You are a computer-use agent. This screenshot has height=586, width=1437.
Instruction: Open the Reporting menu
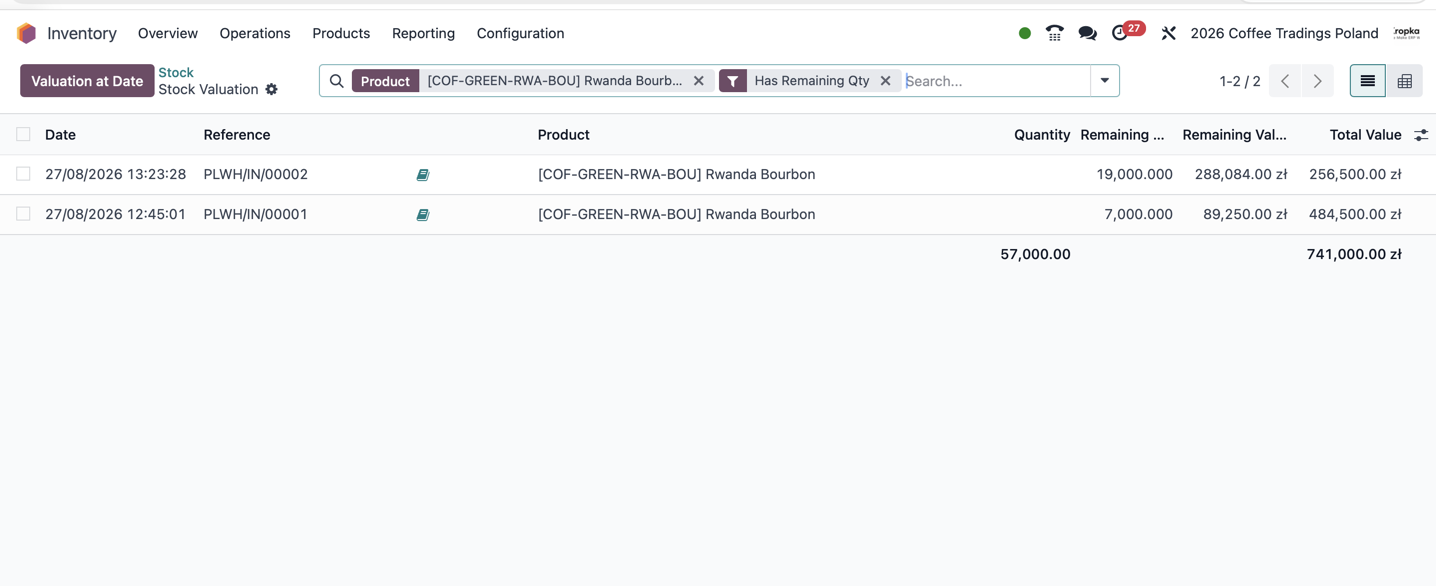tap(423, 33)
